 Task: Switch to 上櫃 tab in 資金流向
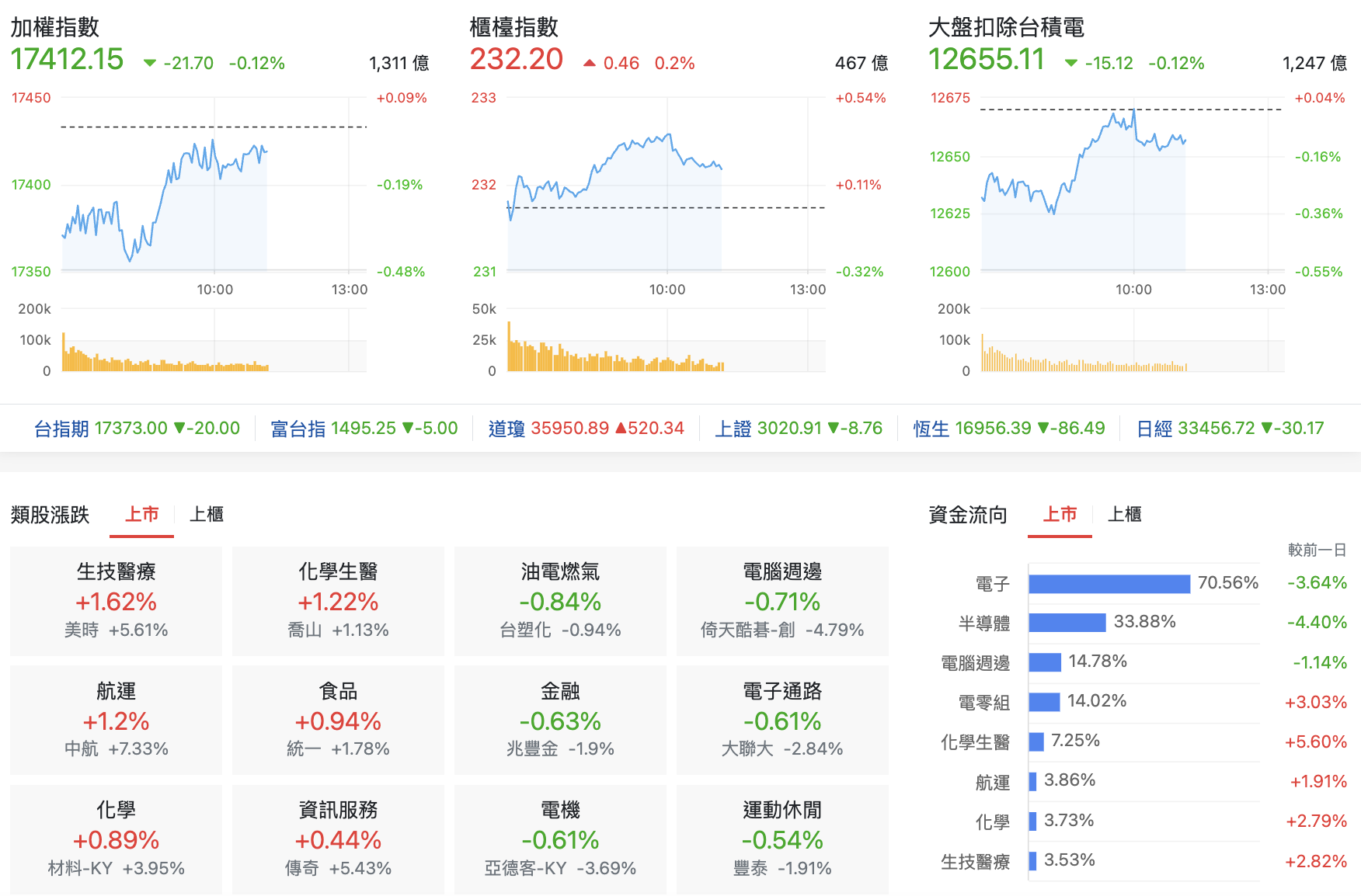[x=1125, y=514]
